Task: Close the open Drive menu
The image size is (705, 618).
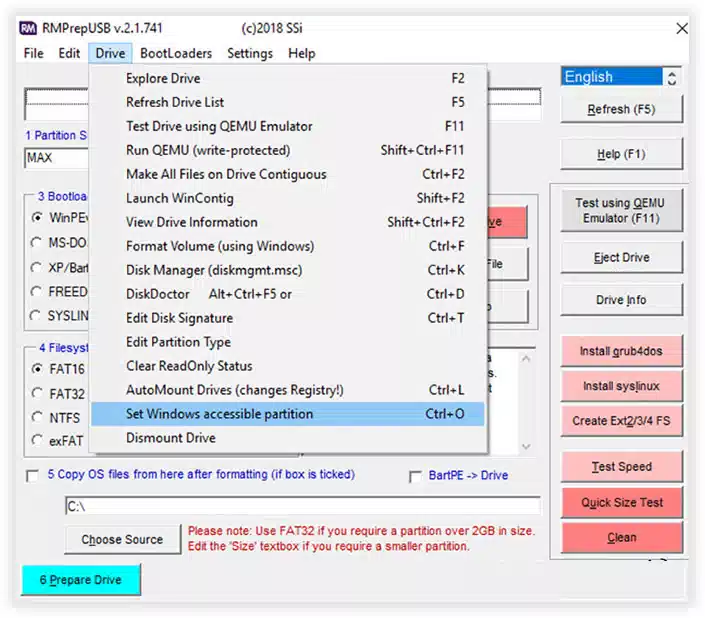Action: tap(110, 53)
